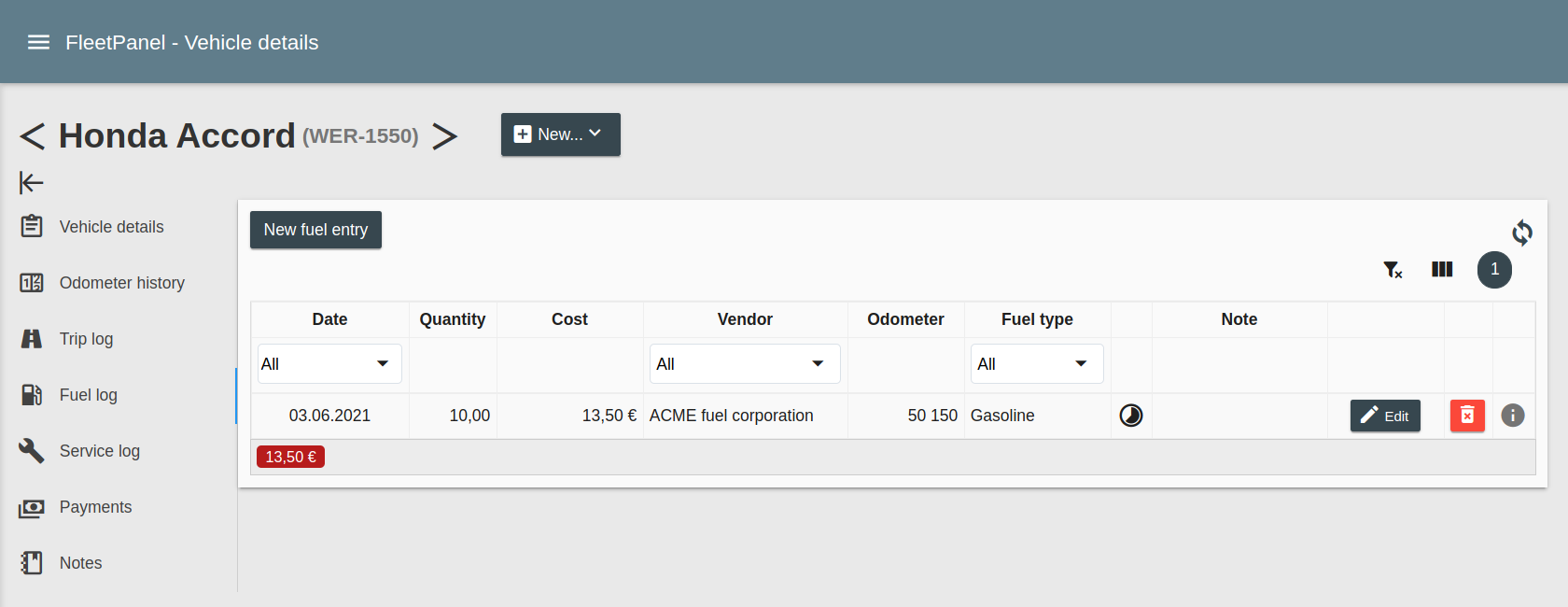Open the Date filter dropdown
Image resolution: width=1568 pixels, height=607 pixels.
(329, 364)
